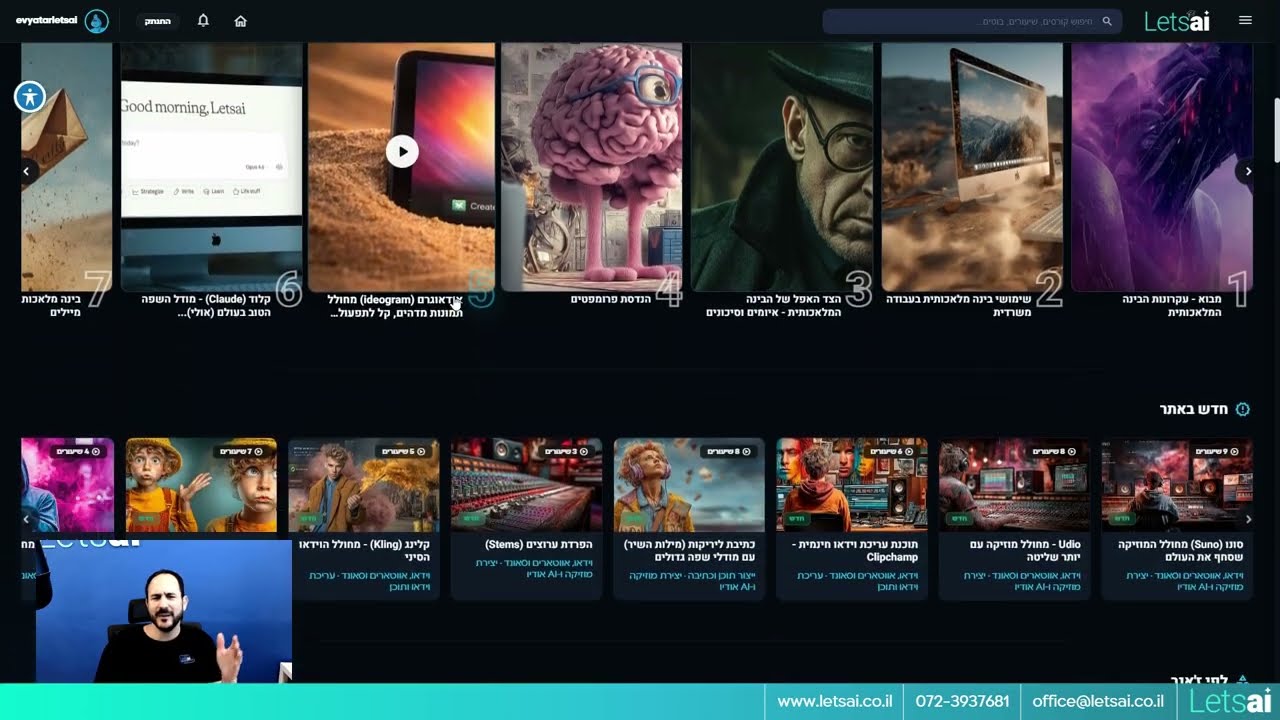Open the Suno music generator card image
The width and height of the screenshot is (1280, 720).
click(1177, 485)
